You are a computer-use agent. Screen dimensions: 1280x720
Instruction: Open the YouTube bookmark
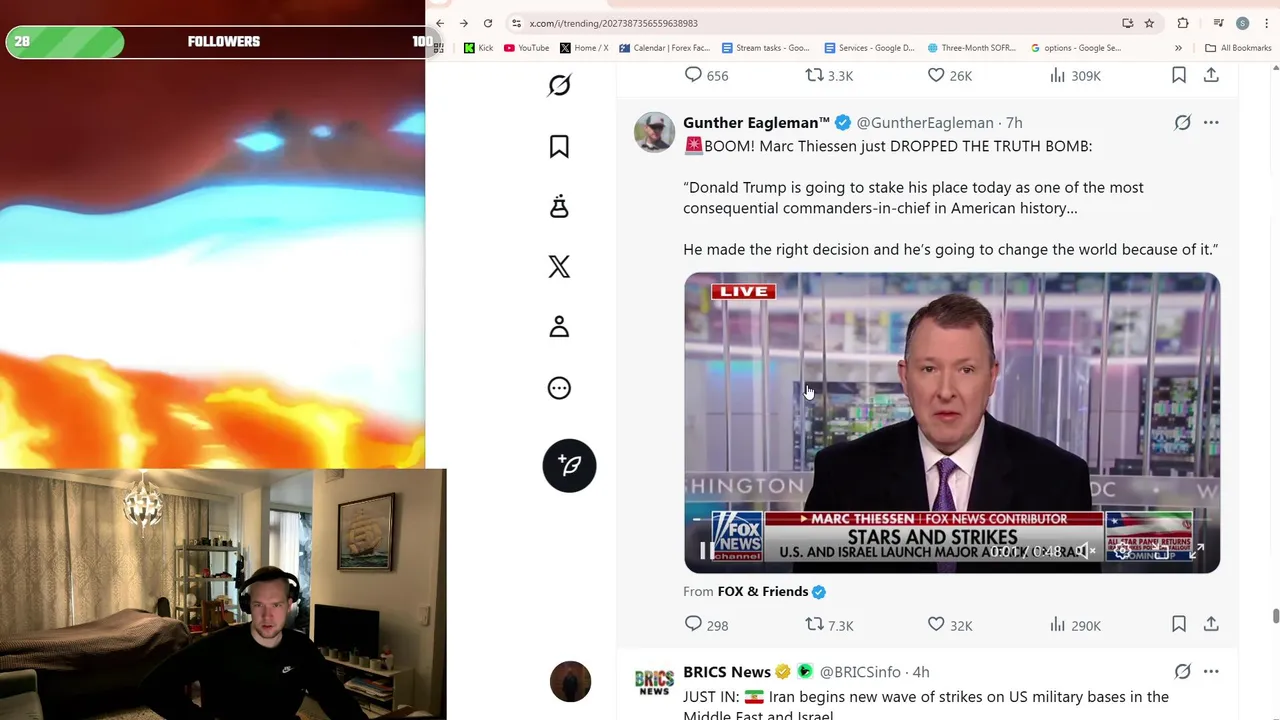tap(527, 48)
